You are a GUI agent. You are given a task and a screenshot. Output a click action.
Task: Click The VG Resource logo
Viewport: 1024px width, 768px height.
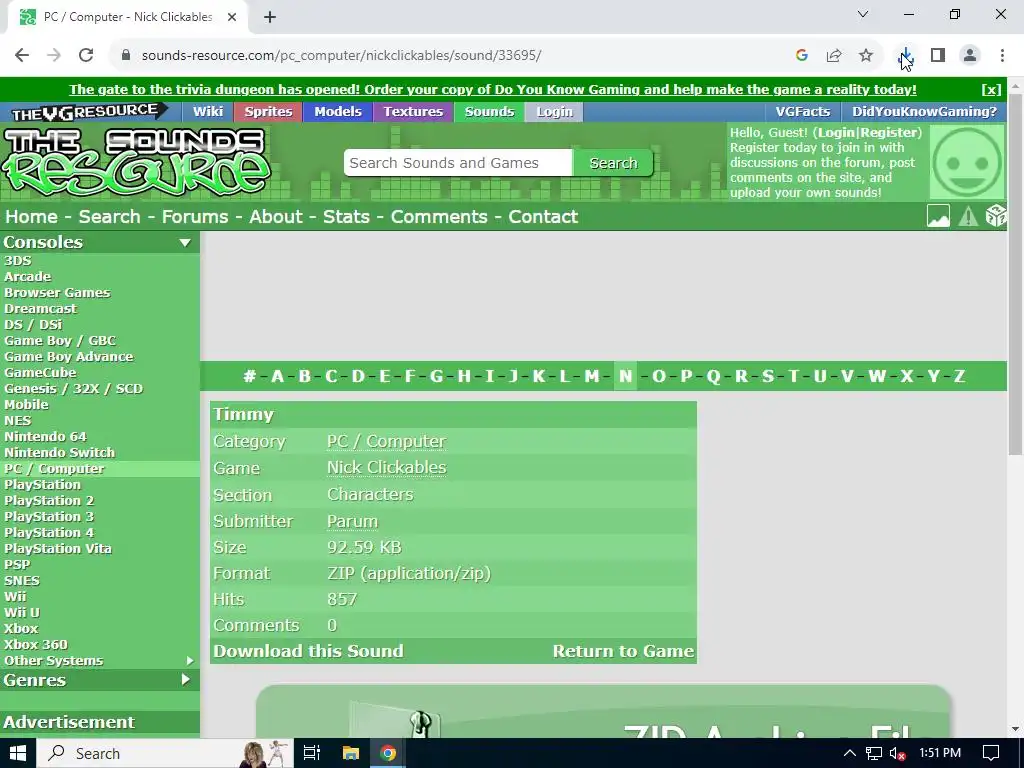point(89,112)
